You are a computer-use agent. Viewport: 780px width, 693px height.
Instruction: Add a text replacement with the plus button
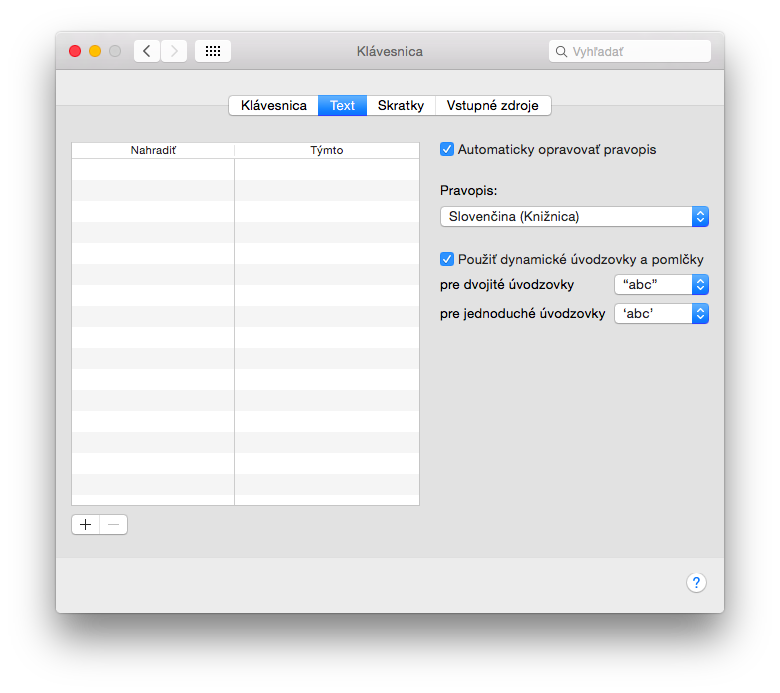pos(86,524)
